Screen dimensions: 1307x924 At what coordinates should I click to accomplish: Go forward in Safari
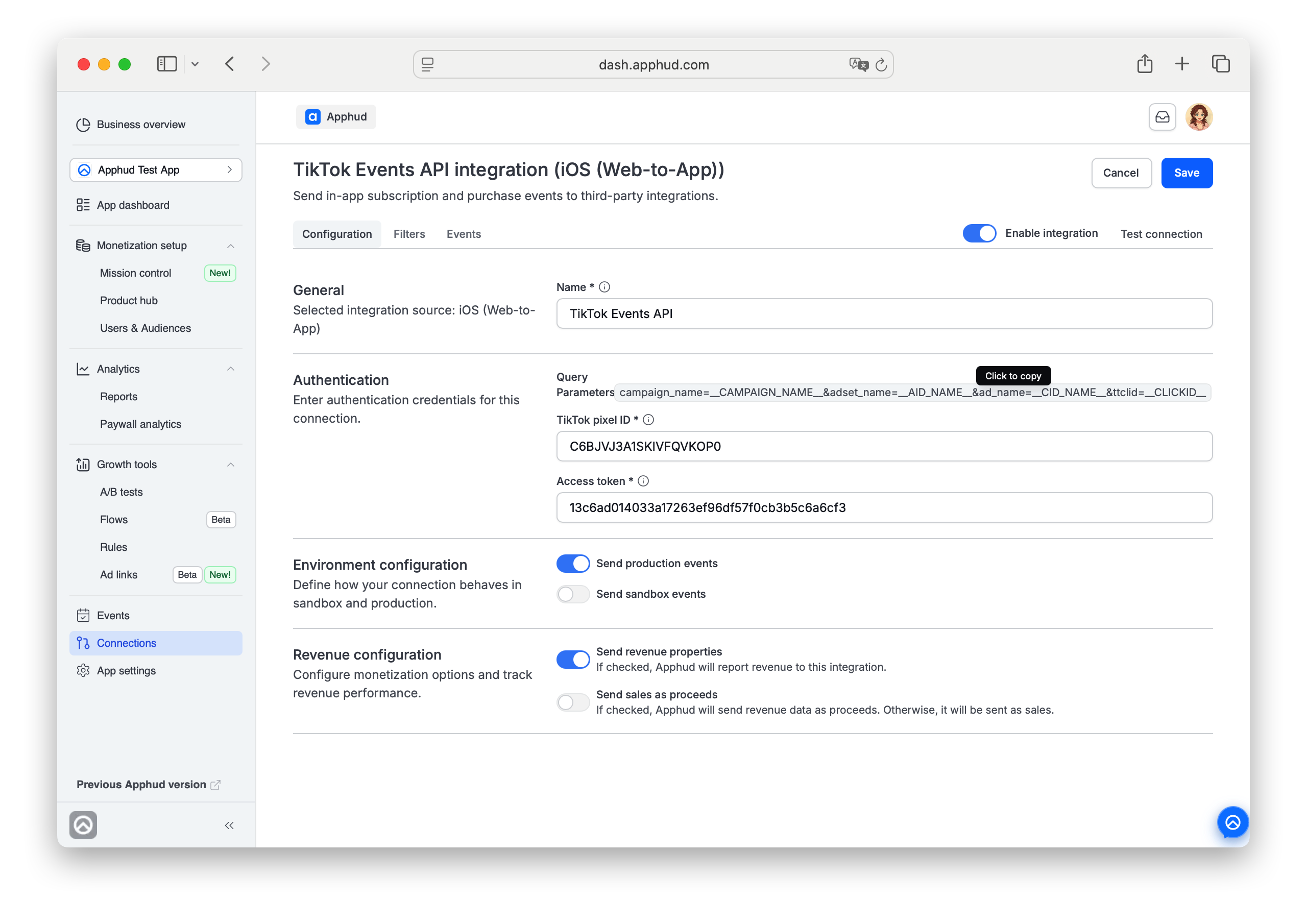tap(266, 64)
